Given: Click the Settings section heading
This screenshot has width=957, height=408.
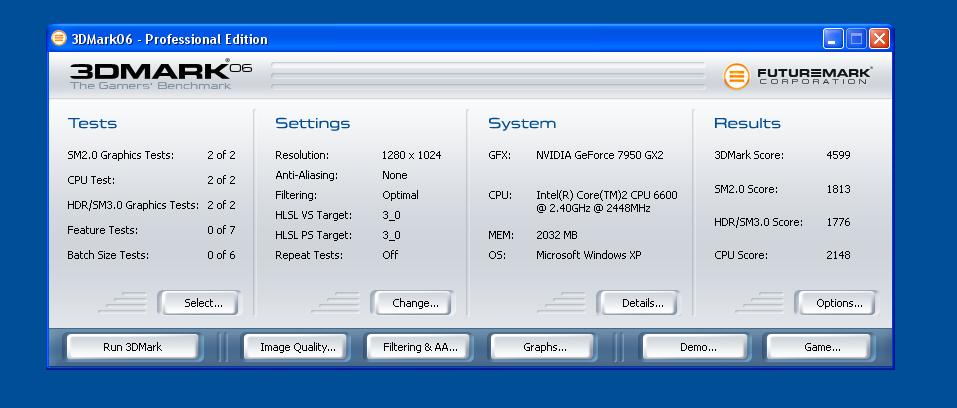Looking at the screenshot, I should (312, 123).
